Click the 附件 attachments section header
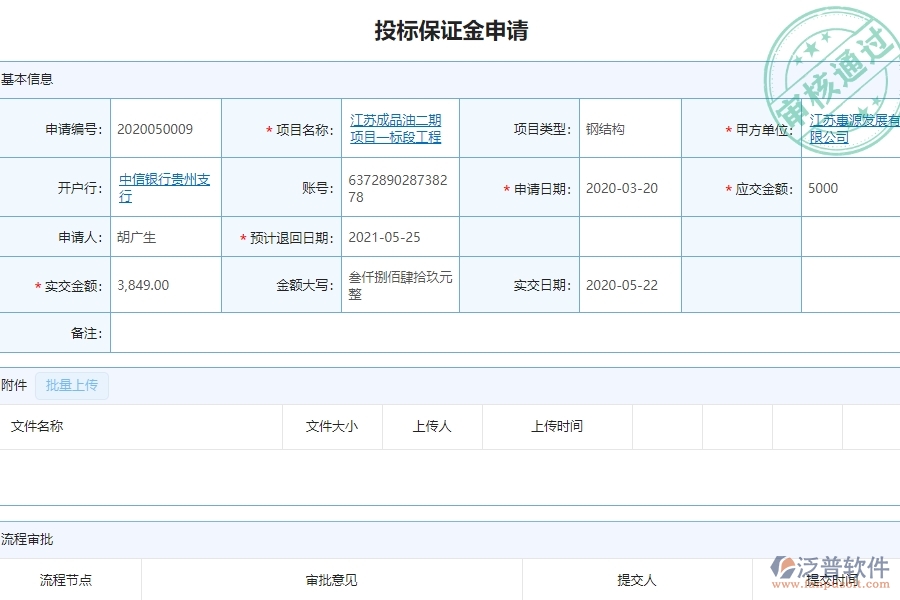 tap(14, 385)
